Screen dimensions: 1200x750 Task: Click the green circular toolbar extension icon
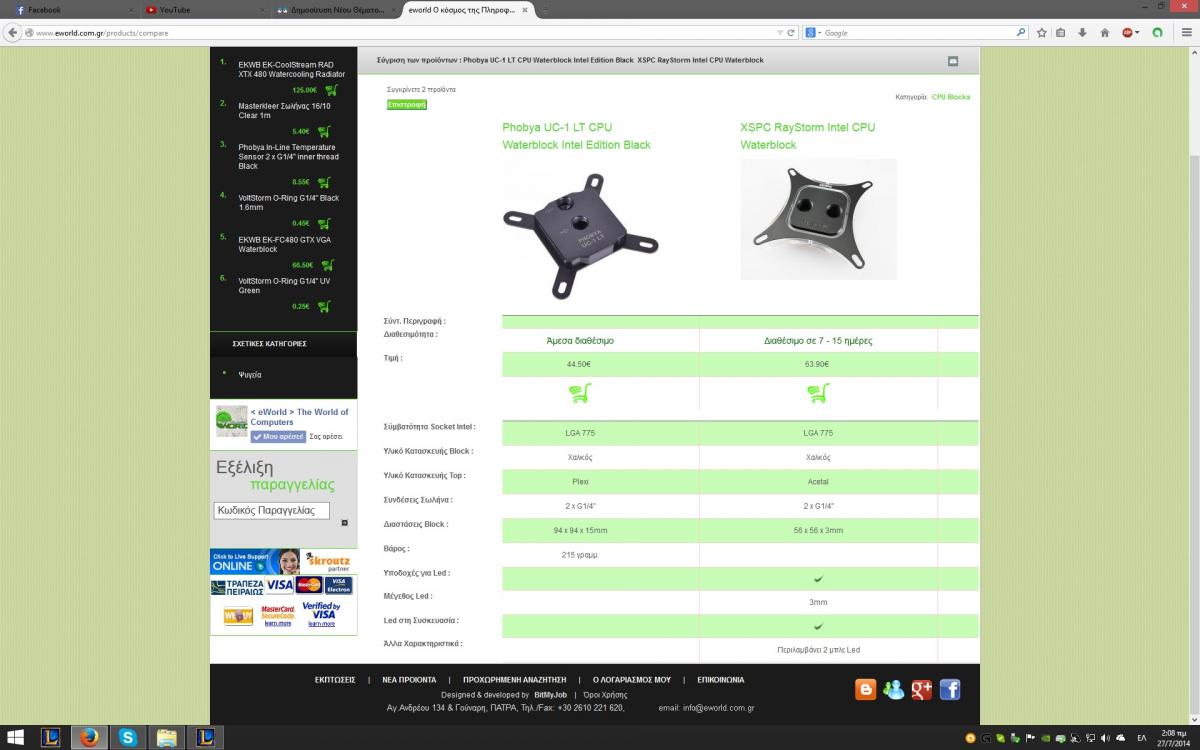[x=1158, y=33]
